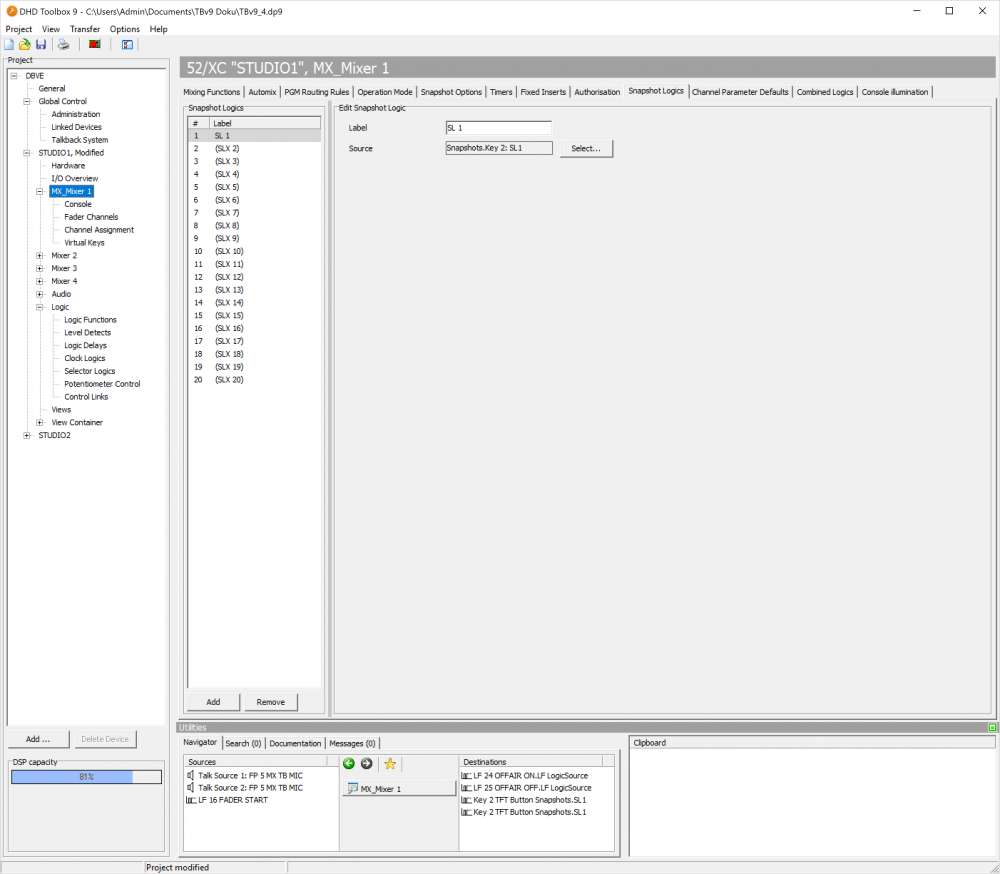Viewport: 1000px width, 874px height.
Task: Click the favorites star in the Navigator
Action: click(x=389, y=764)
